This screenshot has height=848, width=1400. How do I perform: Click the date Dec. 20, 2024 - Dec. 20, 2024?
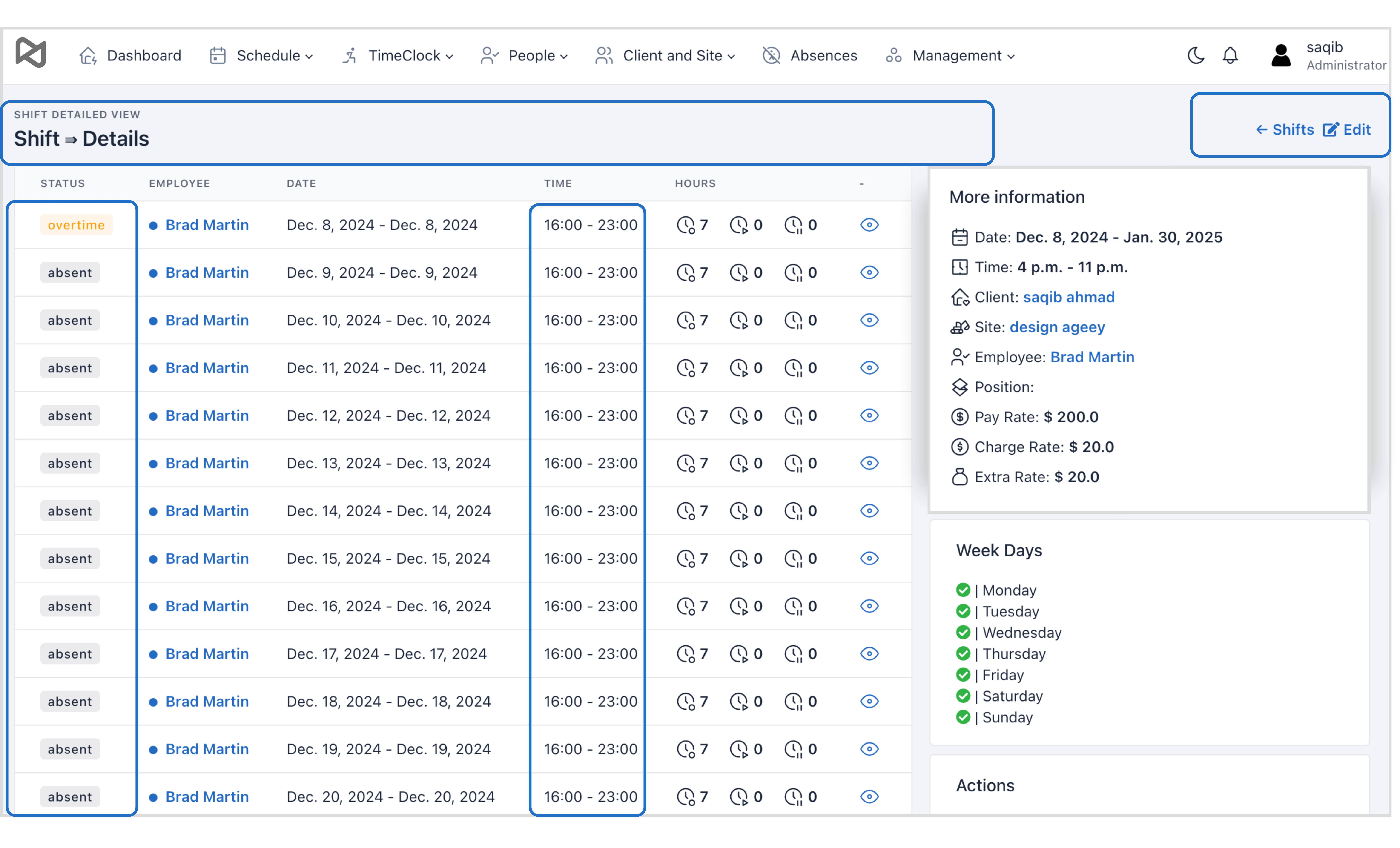[390, 797]
